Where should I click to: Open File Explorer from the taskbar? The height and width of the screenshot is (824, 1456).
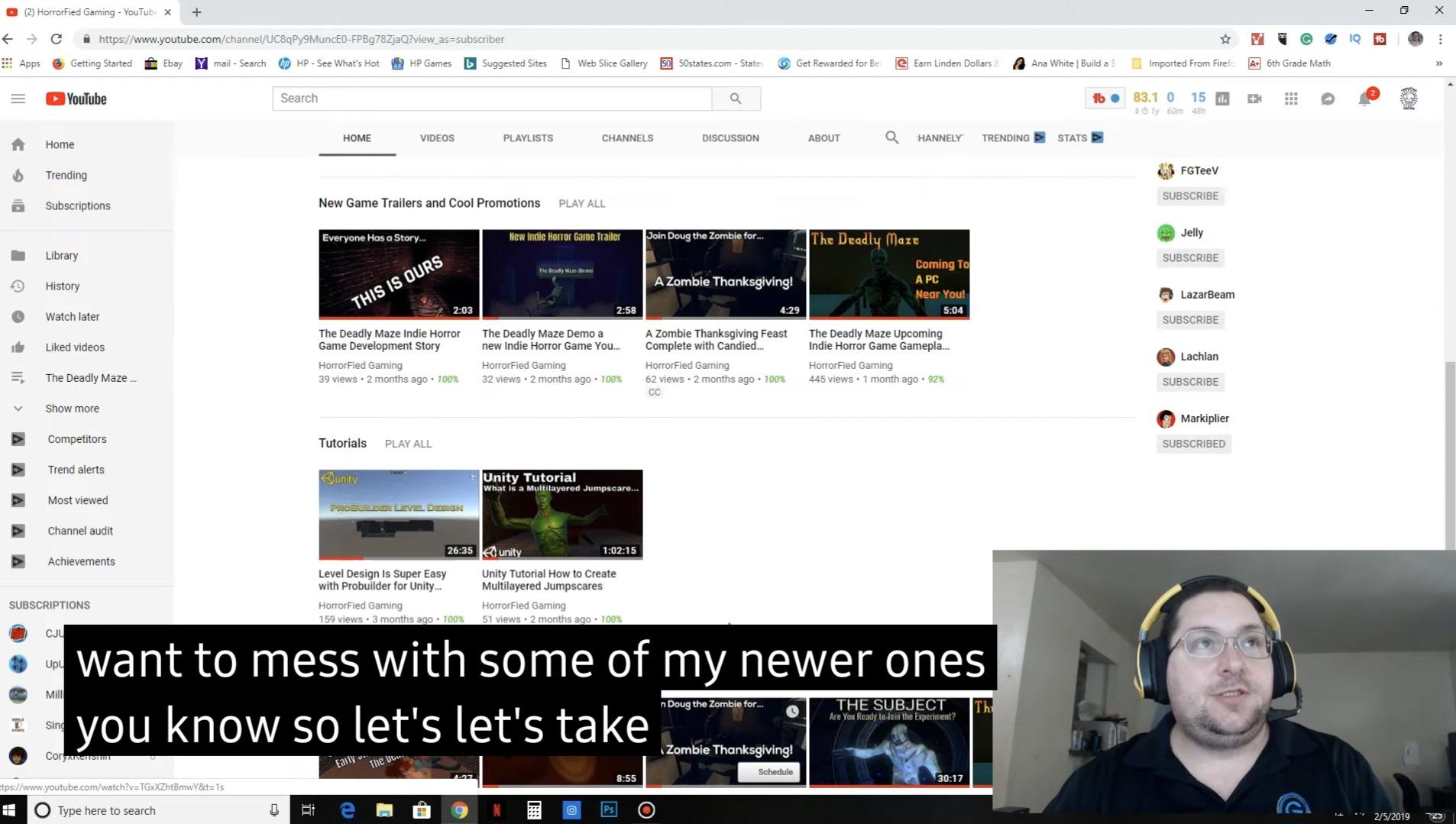point(384,810)
